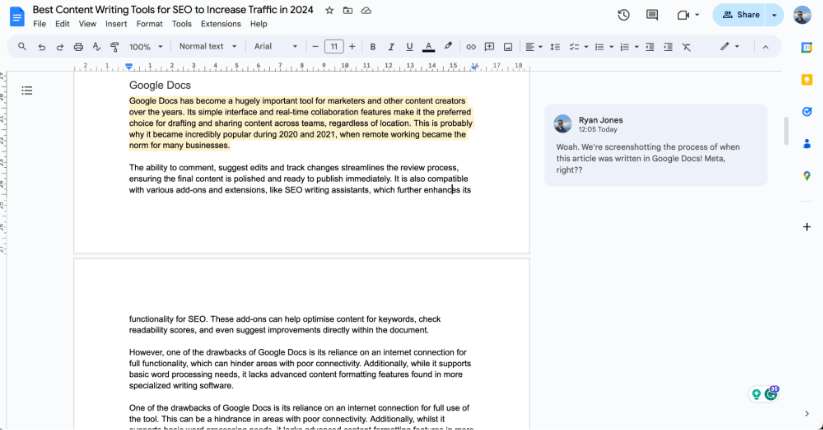823x430 pixels.
Task: Decrease the indent
Action: pyautogui.click(x=649, y=47)
